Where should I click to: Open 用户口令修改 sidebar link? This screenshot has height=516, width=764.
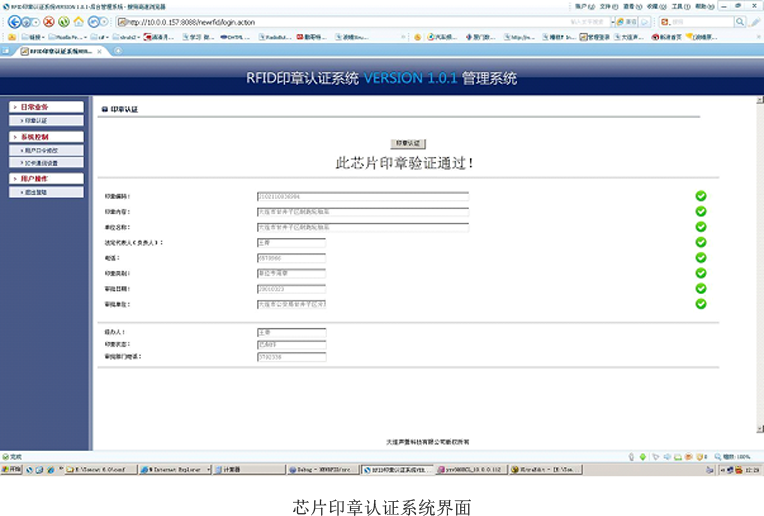[46, 151]
